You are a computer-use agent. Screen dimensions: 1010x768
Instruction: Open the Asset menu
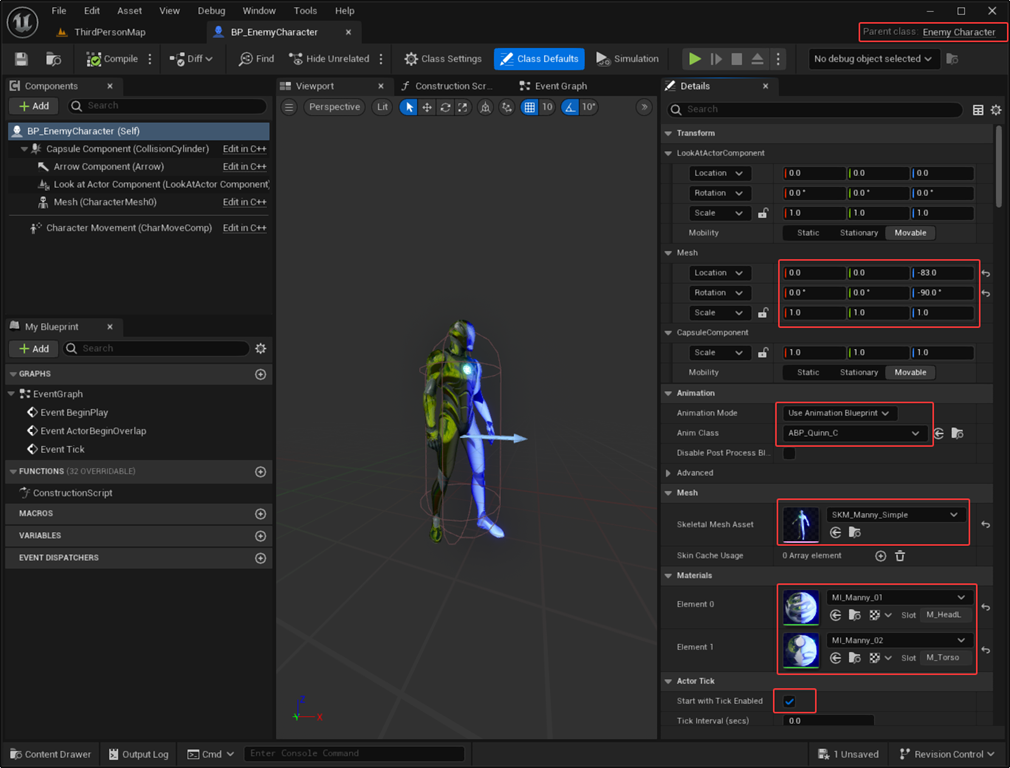pyautogui.click(x=129, y=11)
